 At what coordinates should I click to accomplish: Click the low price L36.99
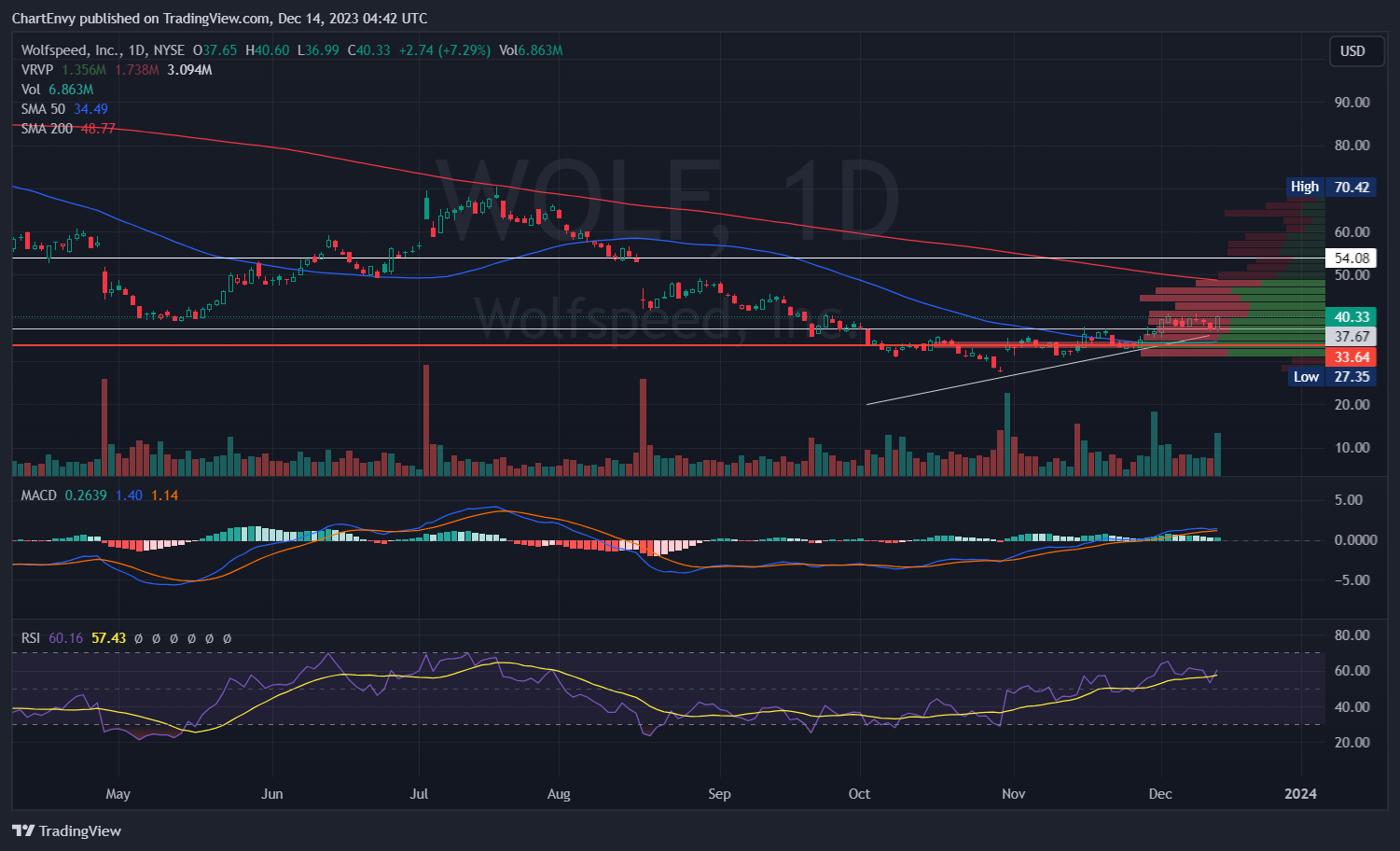tap(318, 50)
